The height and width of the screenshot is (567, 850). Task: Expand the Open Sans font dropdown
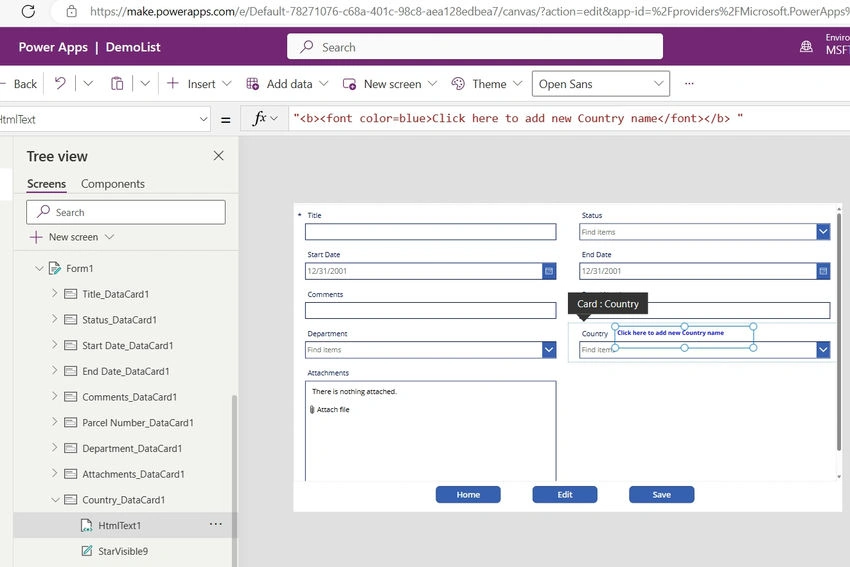pos(601,84)
